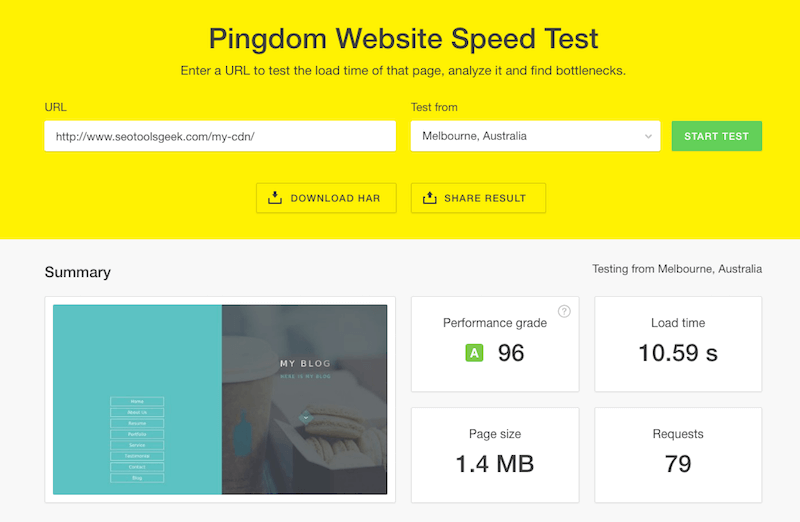The height and width of the screenshot is (522, 800).
Task: Click the SHARE RESULT button label
Action: click(485, 198)
